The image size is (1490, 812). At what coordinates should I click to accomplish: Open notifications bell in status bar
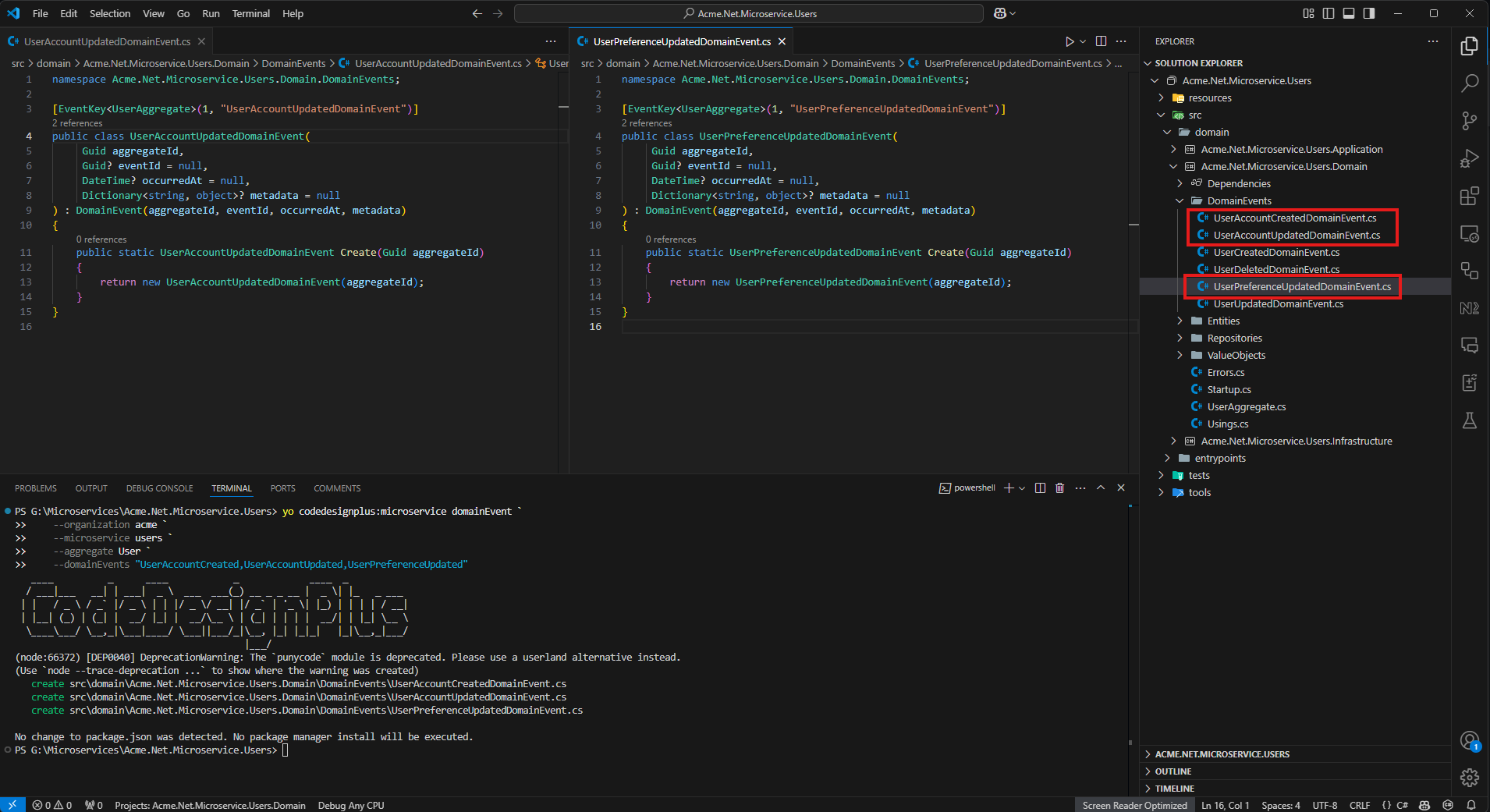tap(1471, 805)
